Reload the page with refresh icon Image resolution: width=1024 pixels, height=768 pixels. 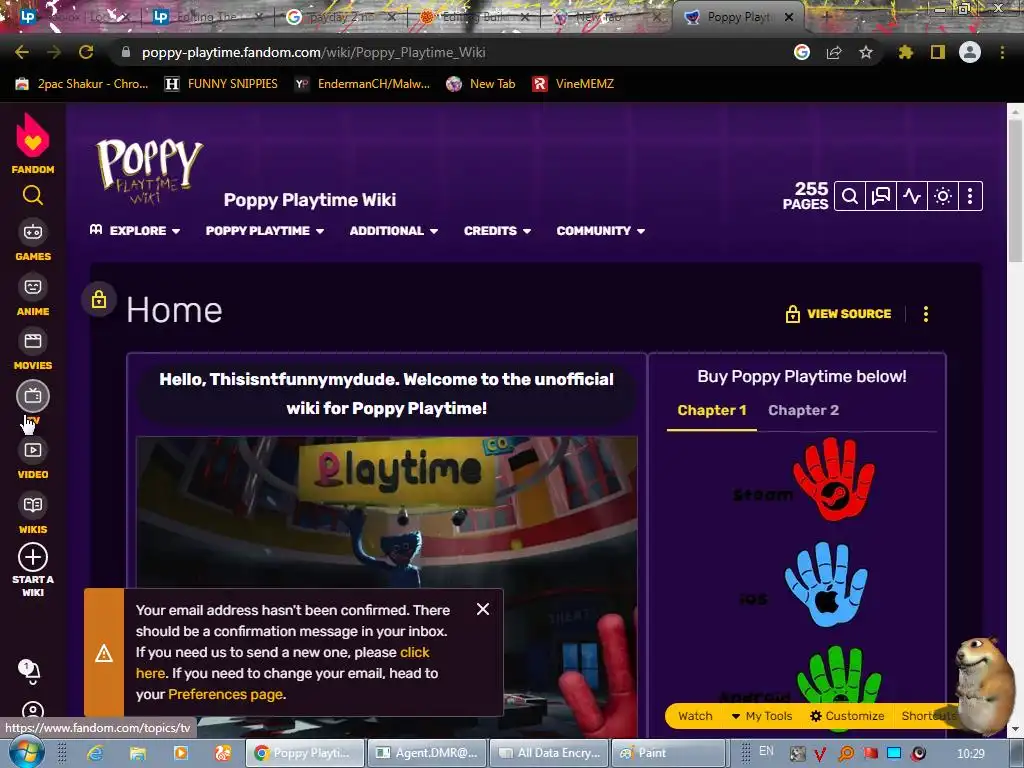click(x=86, y=52)
